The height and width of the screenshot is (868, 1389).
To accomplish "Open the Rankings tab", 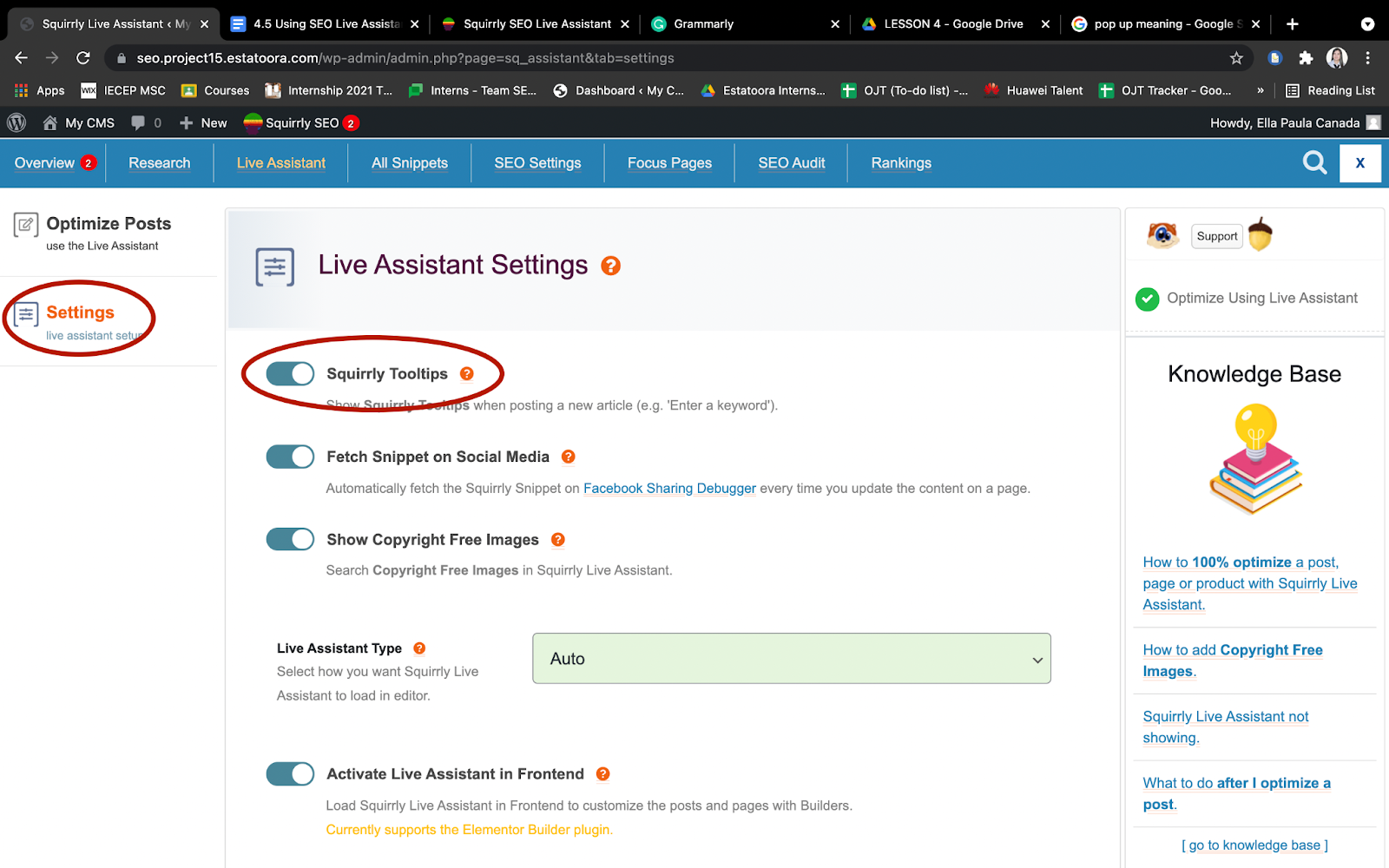I will coord(901,163).
